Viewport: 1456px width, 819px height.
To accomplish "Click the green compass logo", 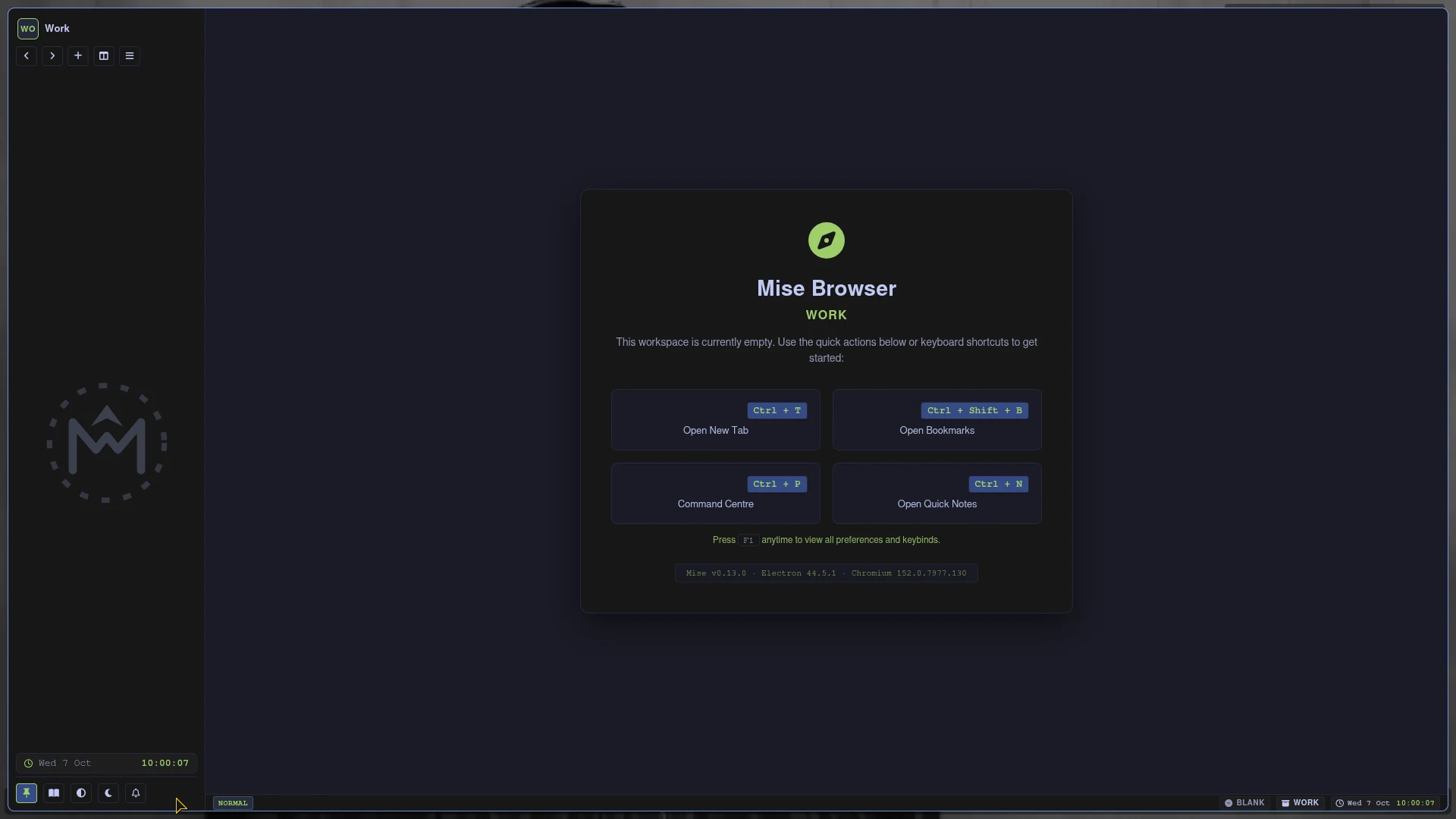I will (827, 240).
